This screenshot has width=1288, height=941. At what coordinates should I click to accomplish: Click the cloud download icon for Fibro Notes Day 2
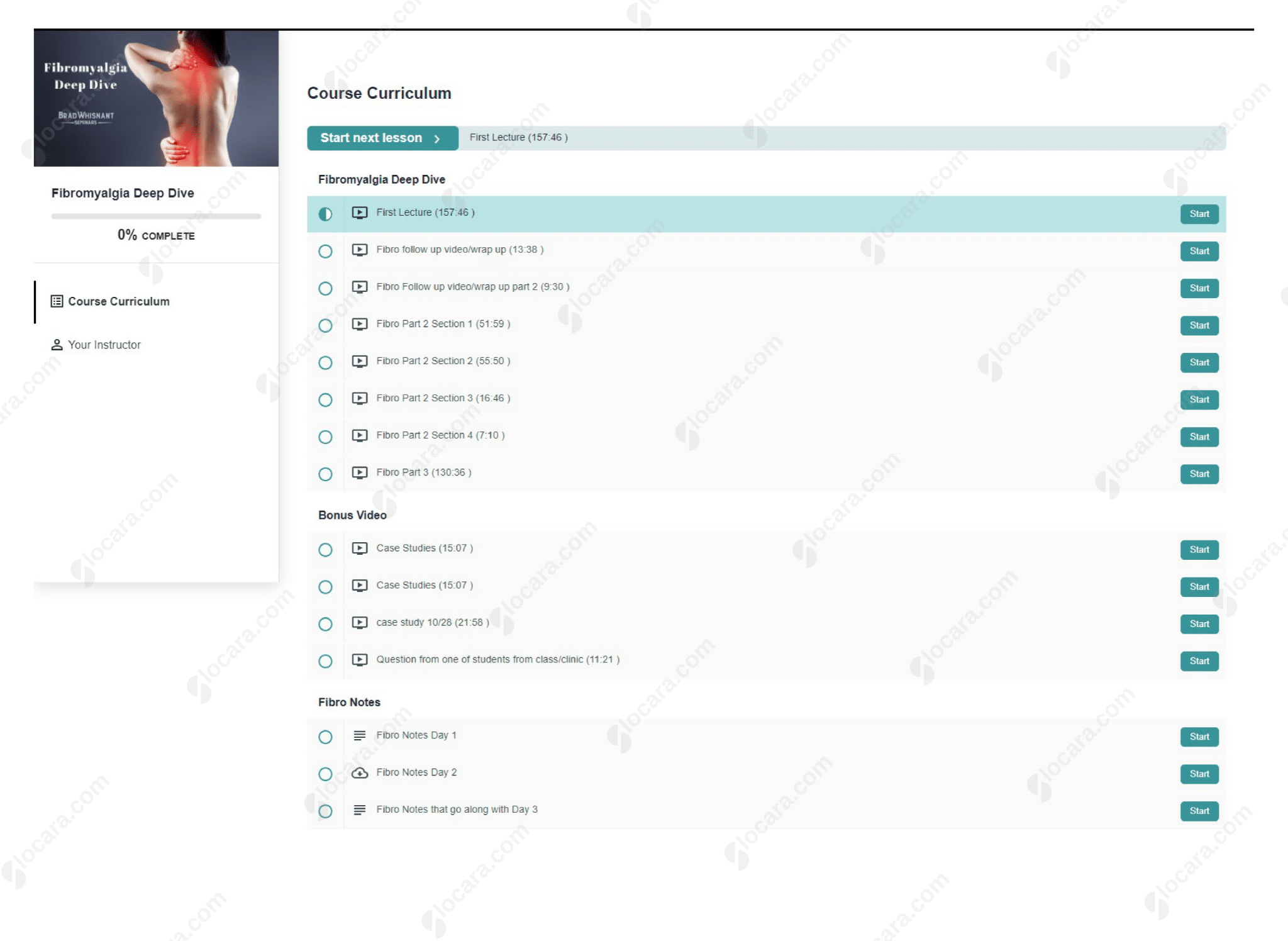(x=359, y=773)
